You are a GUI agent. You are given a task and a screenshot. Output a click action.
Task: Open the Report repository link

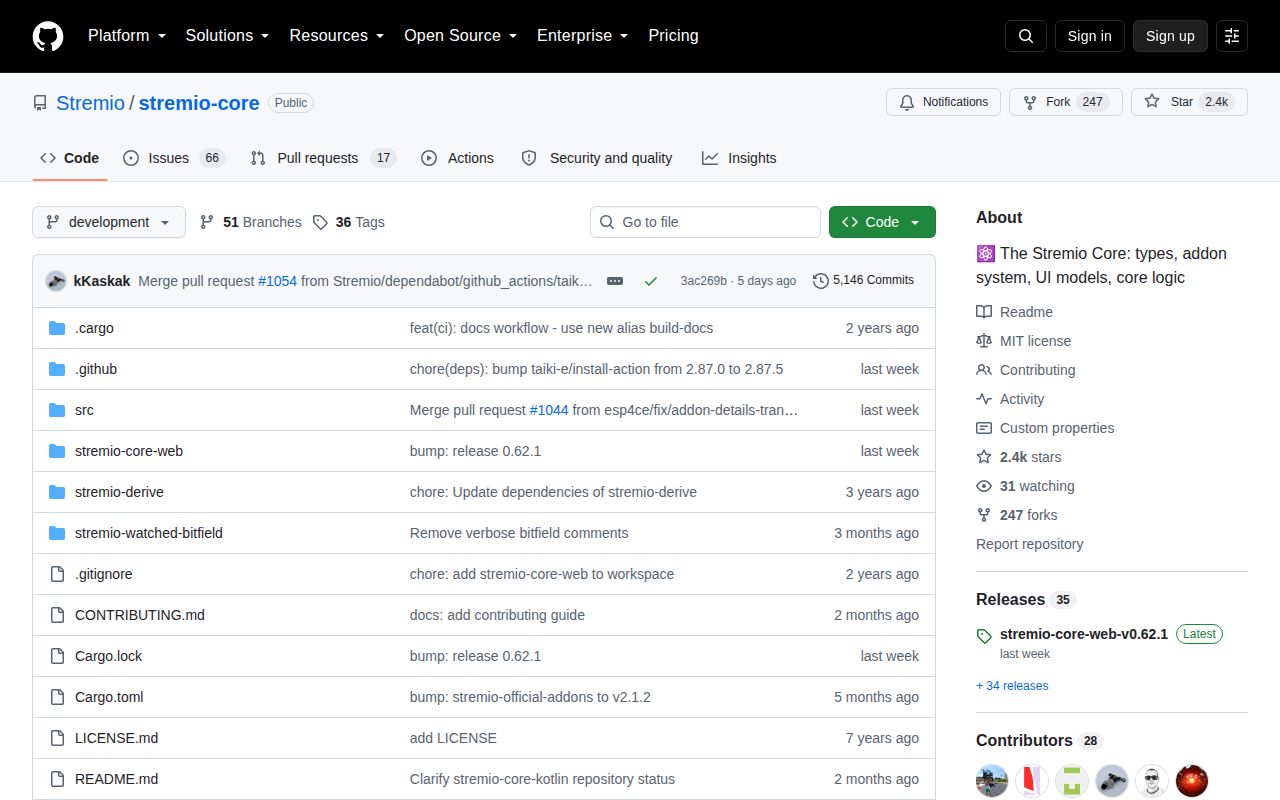1029,544
